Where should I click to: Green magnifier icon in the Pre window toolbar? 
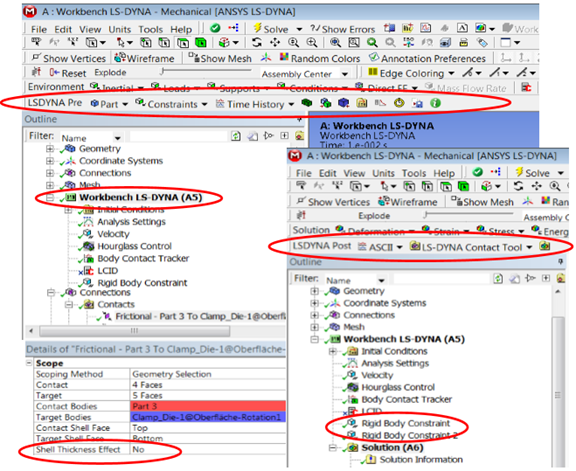pos(372,43)
